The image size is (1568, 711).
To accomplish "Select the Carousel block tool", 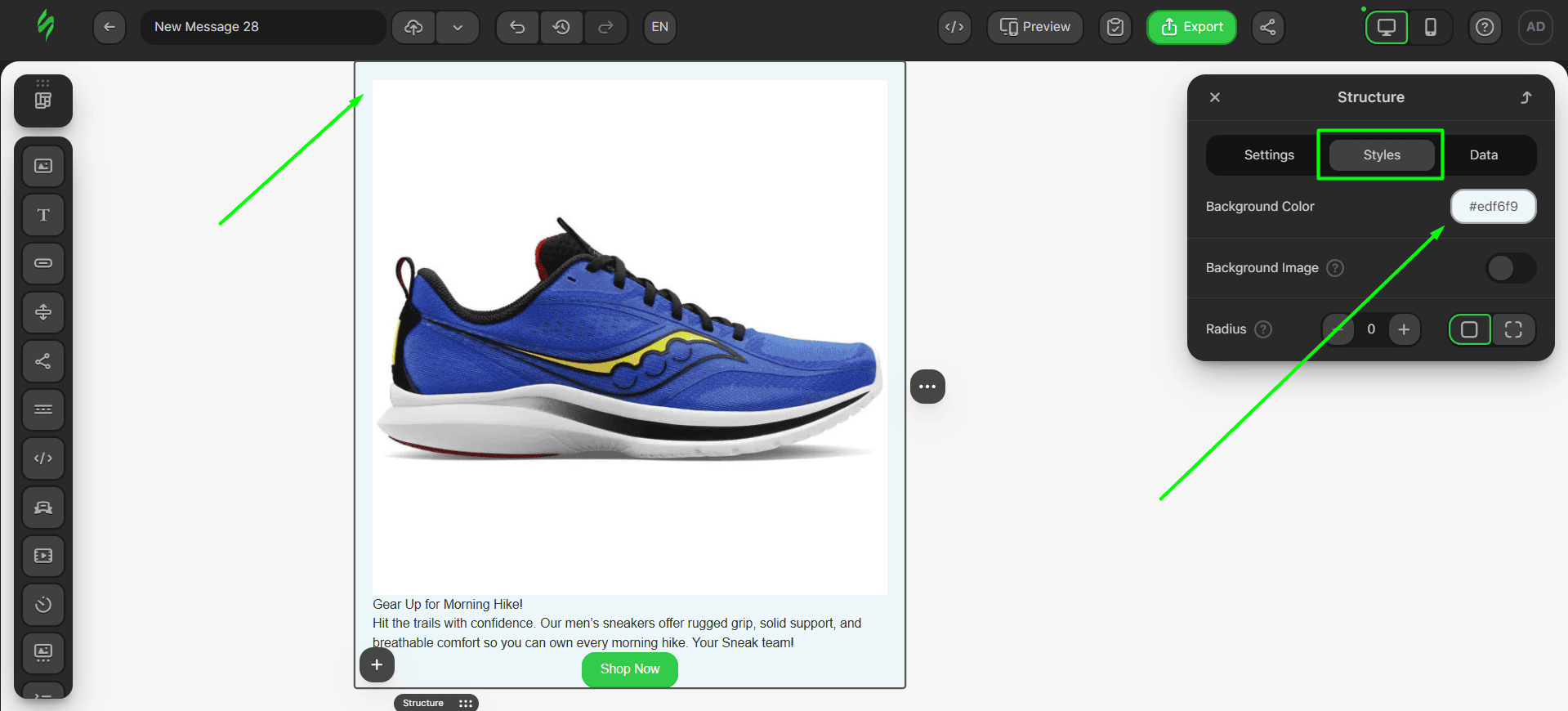I will 43,653.
